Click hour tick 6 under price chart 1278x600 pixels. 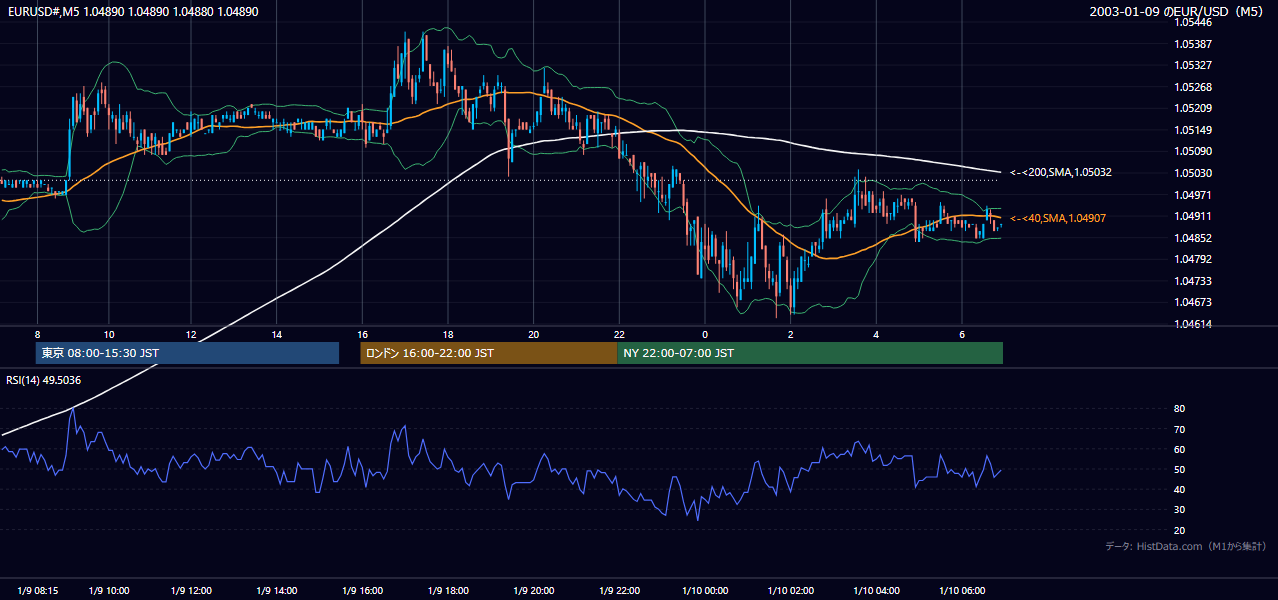click(x=961, y=334)
